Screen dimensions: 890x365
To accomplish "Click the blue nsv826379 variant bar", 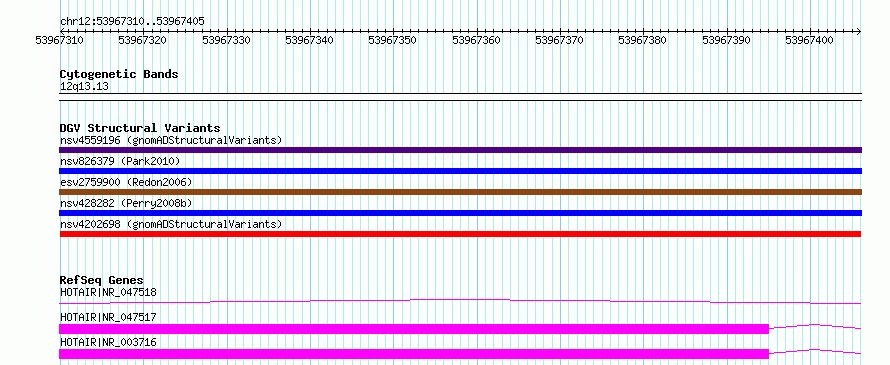I will click(460, 171).
